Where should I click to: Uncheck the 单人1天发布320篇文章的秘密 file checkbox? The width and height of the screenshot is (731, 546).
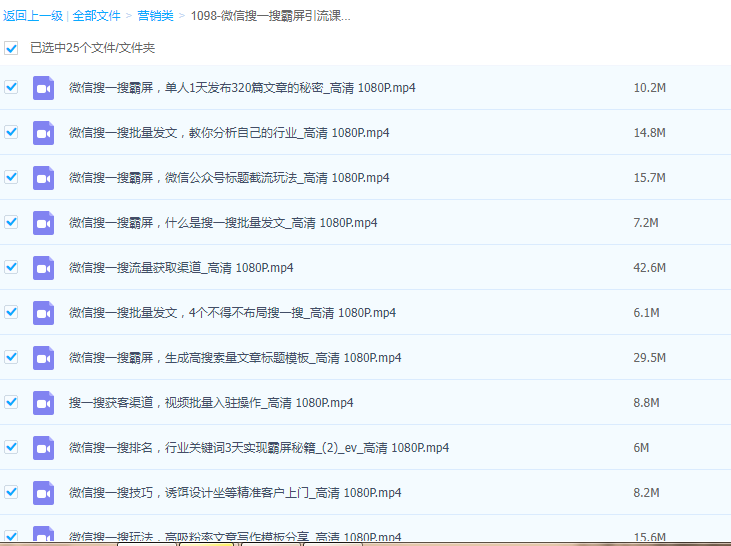(11, 87)
